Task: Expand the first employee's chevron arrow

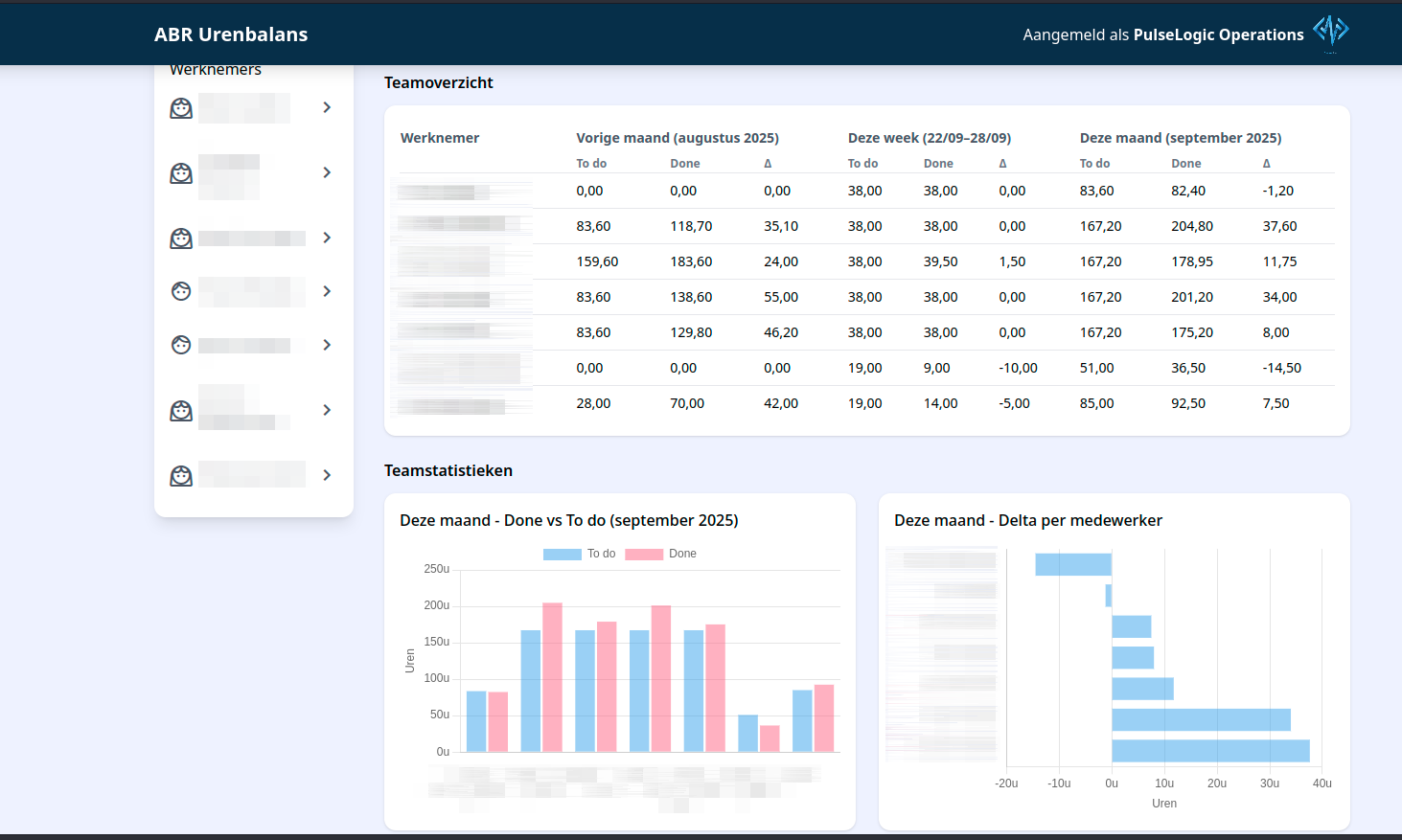Action: 327,107
